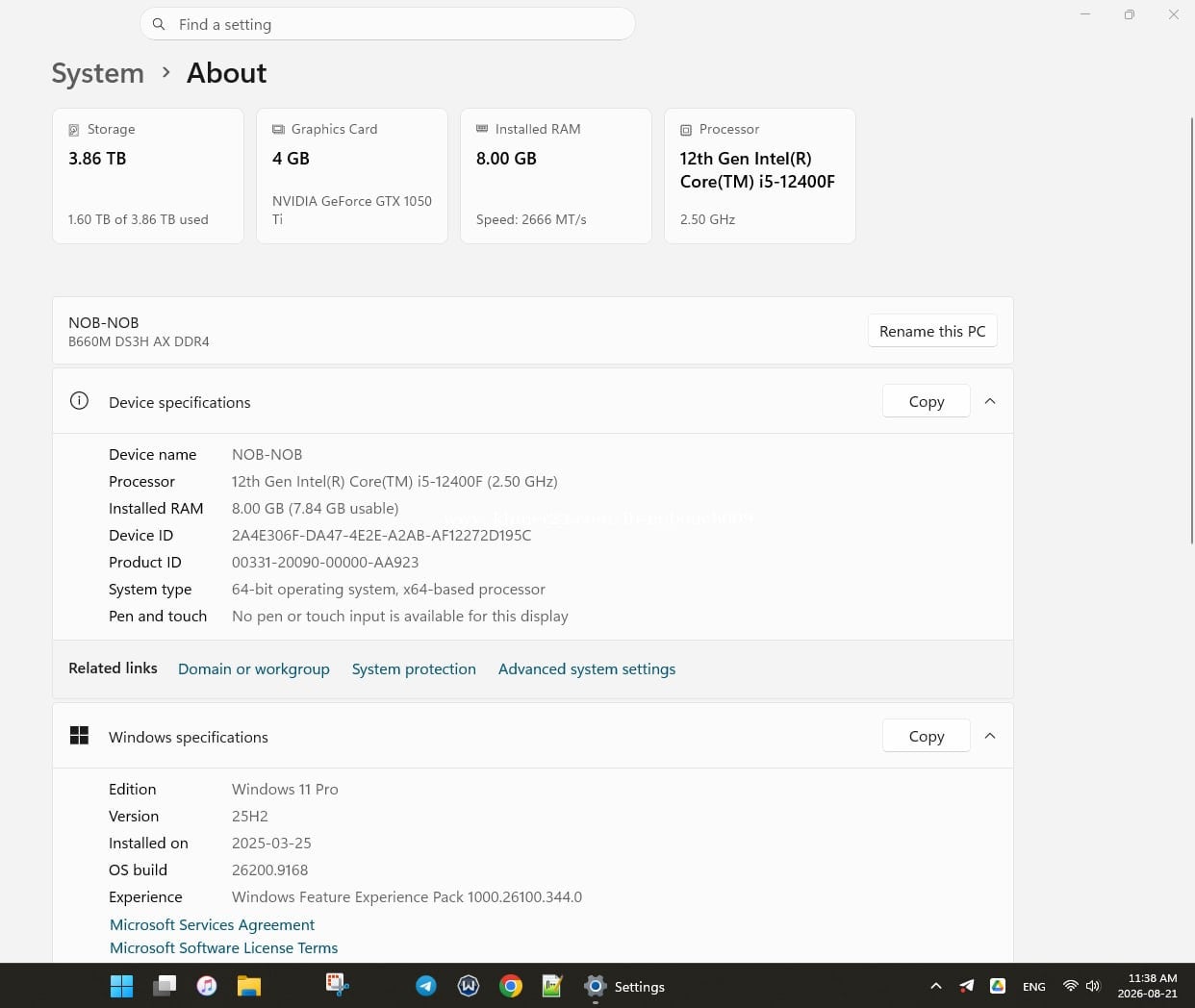Click the Installed RAM chip icon
The image size is (1195, 1008).
pyautogui.click(x=482, y=129)
